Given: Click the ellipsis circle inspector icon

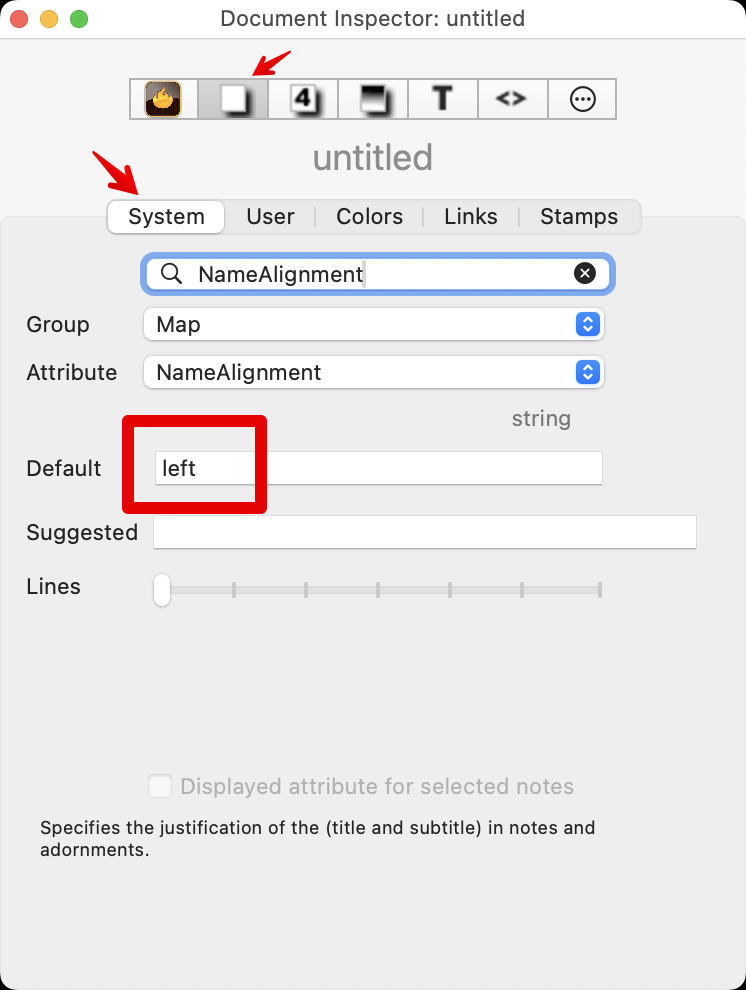Looking at the screenshot, I should 581,99.
